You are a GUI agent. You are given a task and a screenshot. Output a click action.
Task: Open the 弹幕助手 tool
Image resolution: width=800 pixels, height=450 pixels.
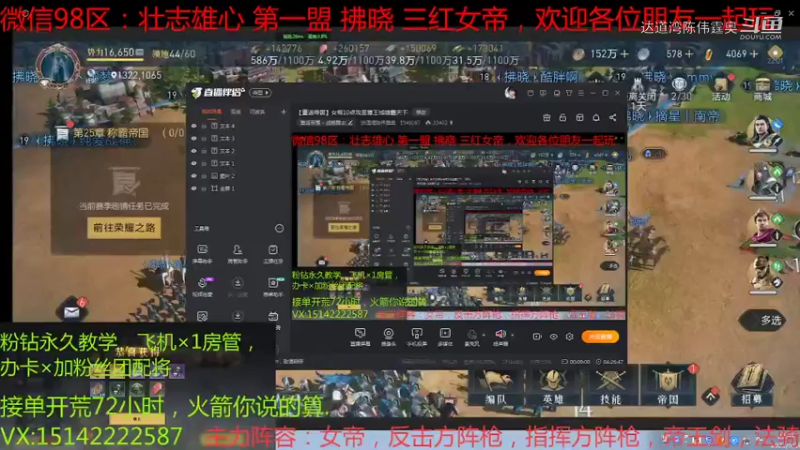pos(203,254)
